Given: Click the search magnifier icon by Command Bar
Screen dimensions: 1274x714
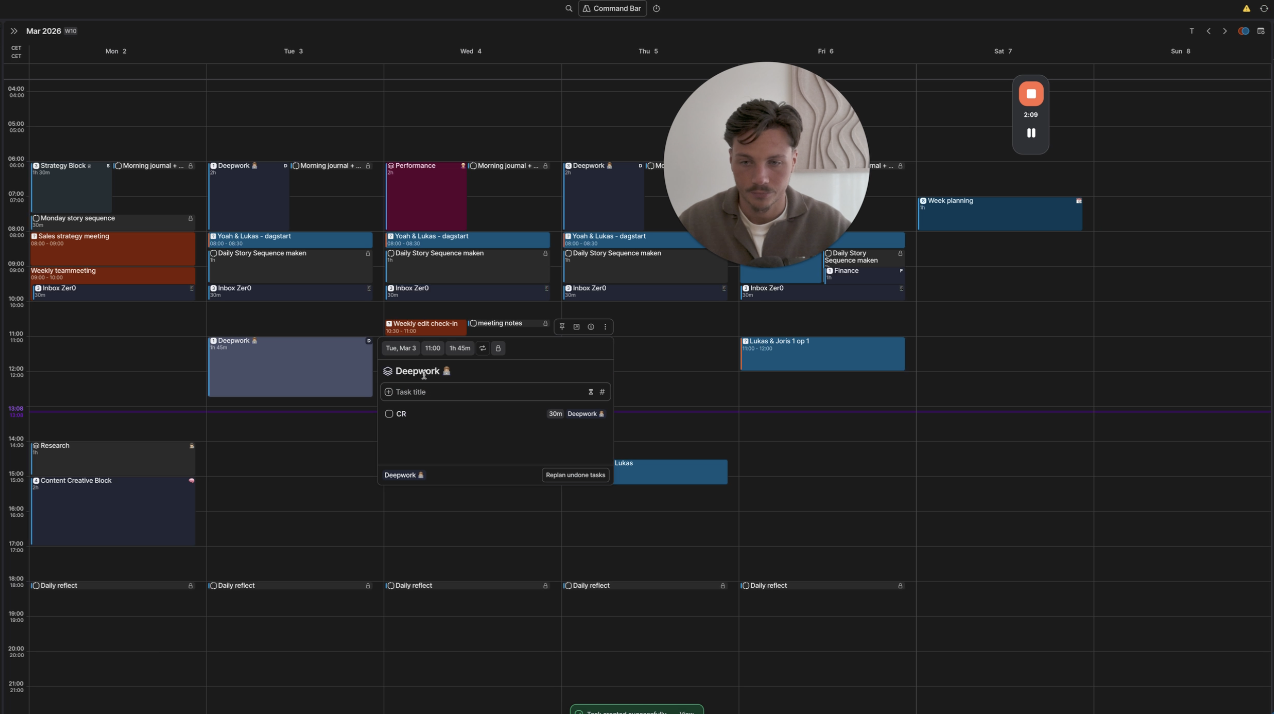Looking at the screenshot, I should (569, 8).
